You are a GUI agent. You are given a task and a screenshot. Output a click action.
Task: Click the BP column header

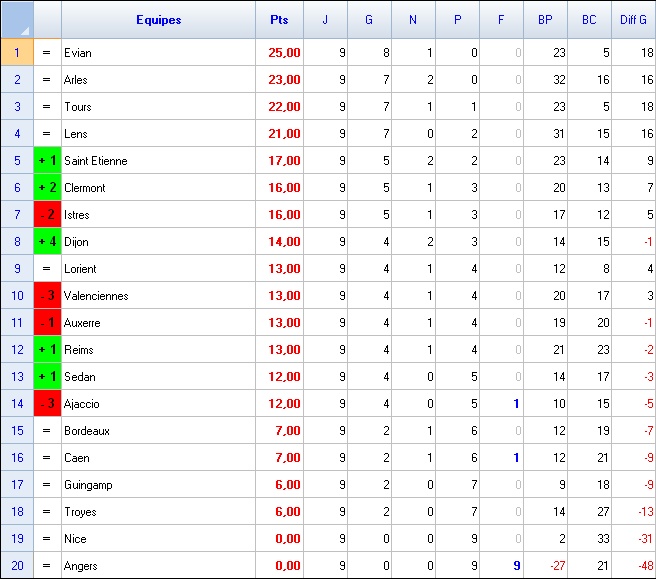546,20
